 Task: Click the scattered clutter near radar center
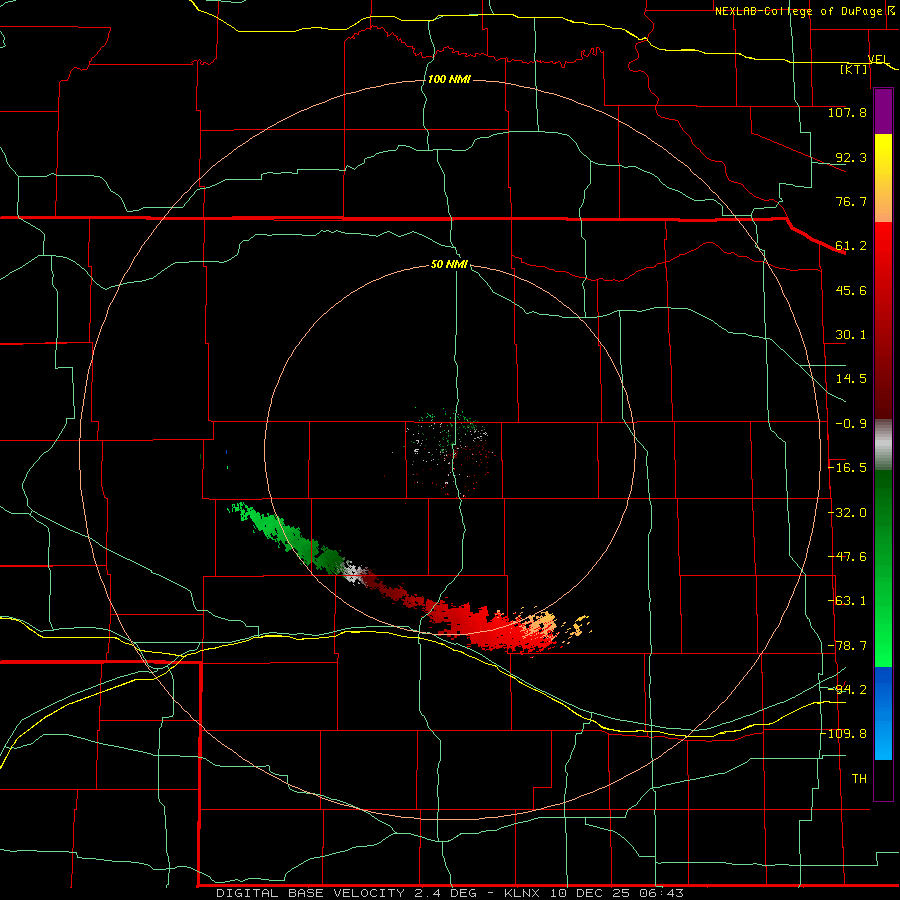click(451, 452)
